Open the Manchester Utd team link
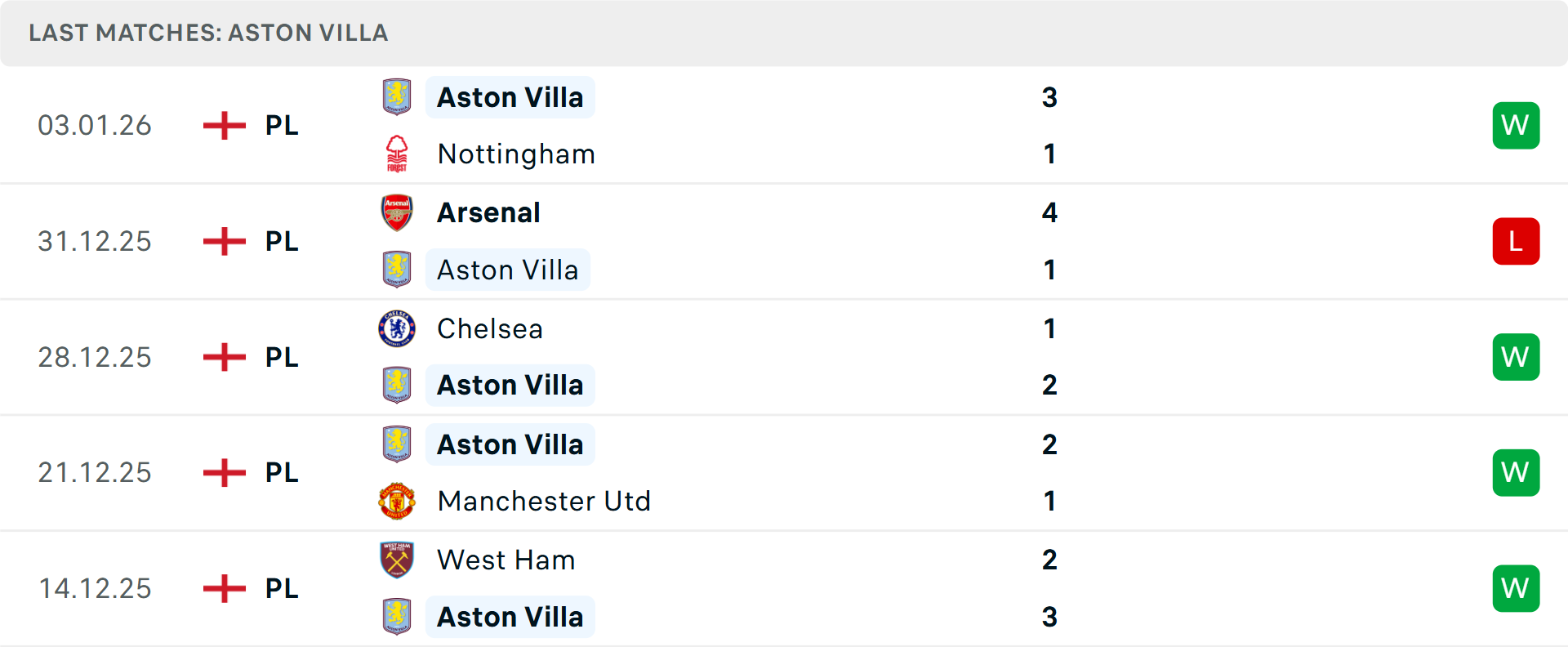 (x=544, y=501)
